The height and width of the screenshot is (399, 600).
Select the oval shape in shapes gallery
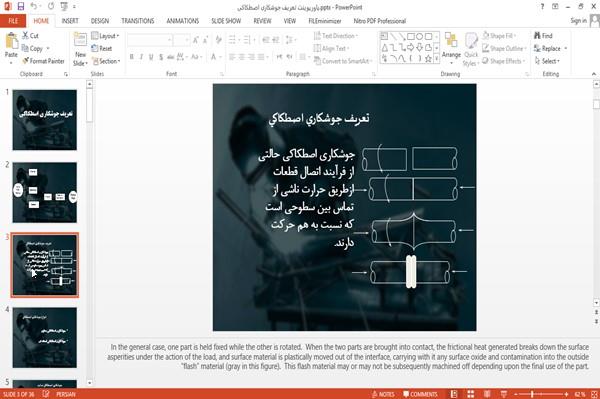(x=420, y=36)
